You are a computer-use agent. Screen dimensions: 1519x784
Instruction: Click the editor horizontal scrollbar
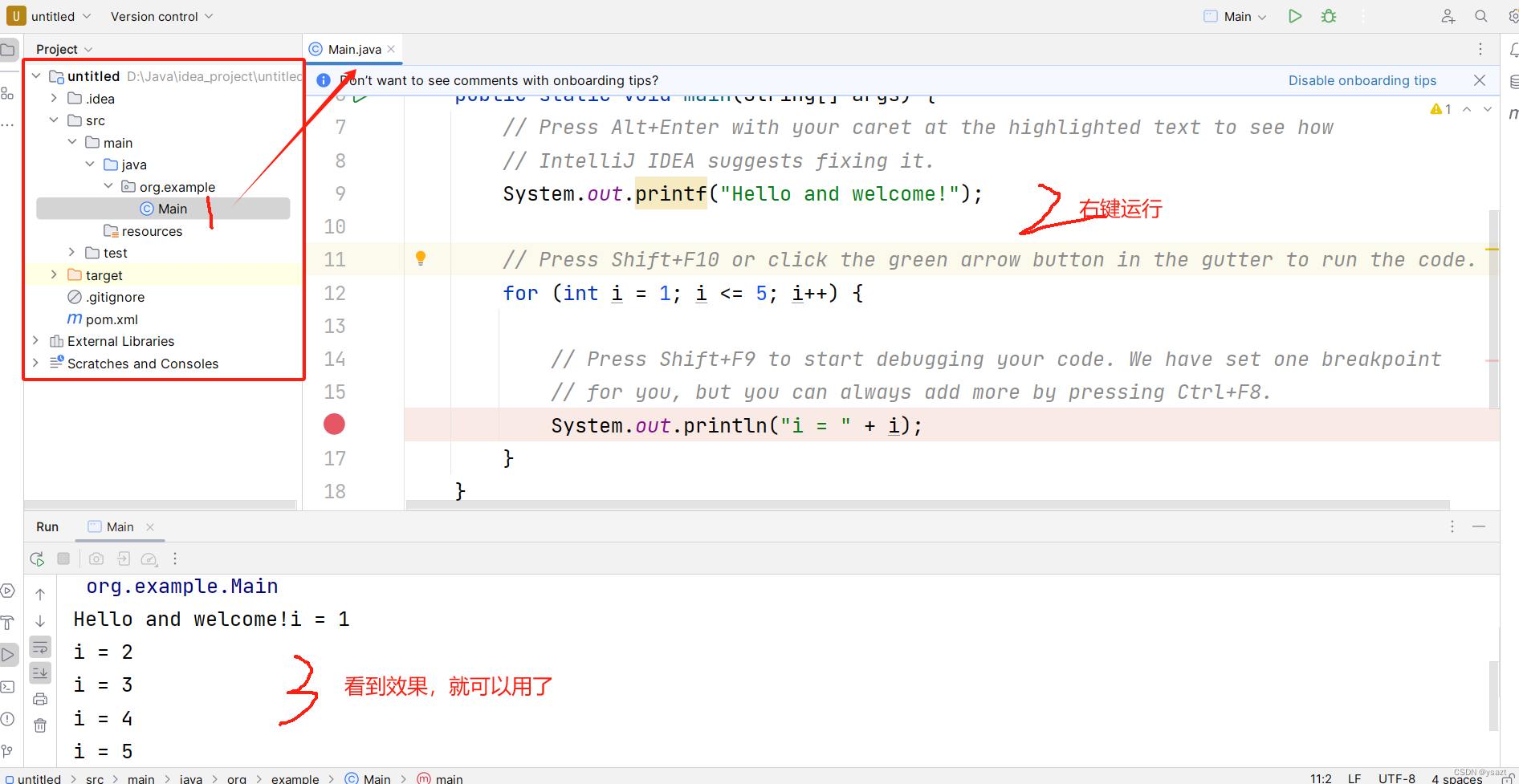click(927, 505)
